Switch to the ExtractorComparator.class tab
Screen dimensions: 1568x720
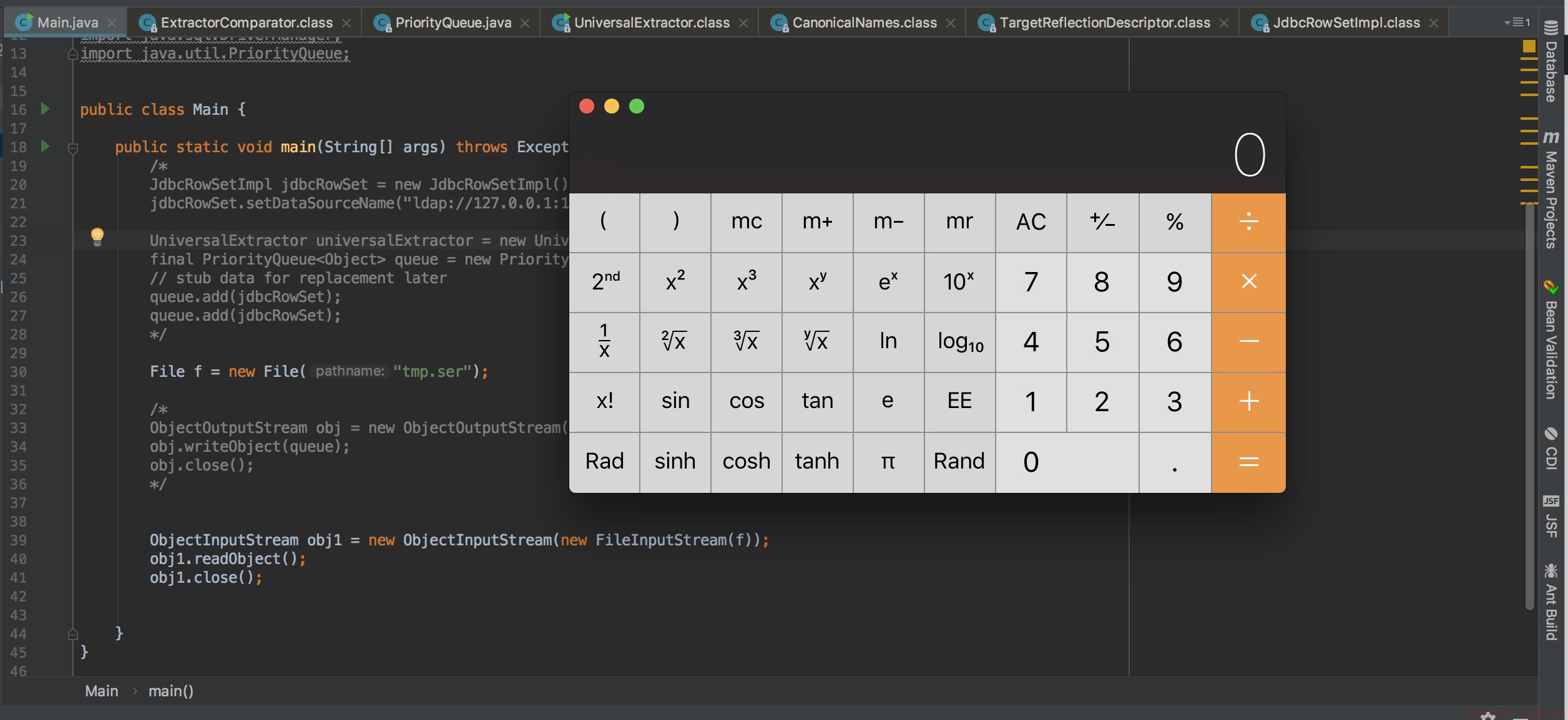point(247,23)
